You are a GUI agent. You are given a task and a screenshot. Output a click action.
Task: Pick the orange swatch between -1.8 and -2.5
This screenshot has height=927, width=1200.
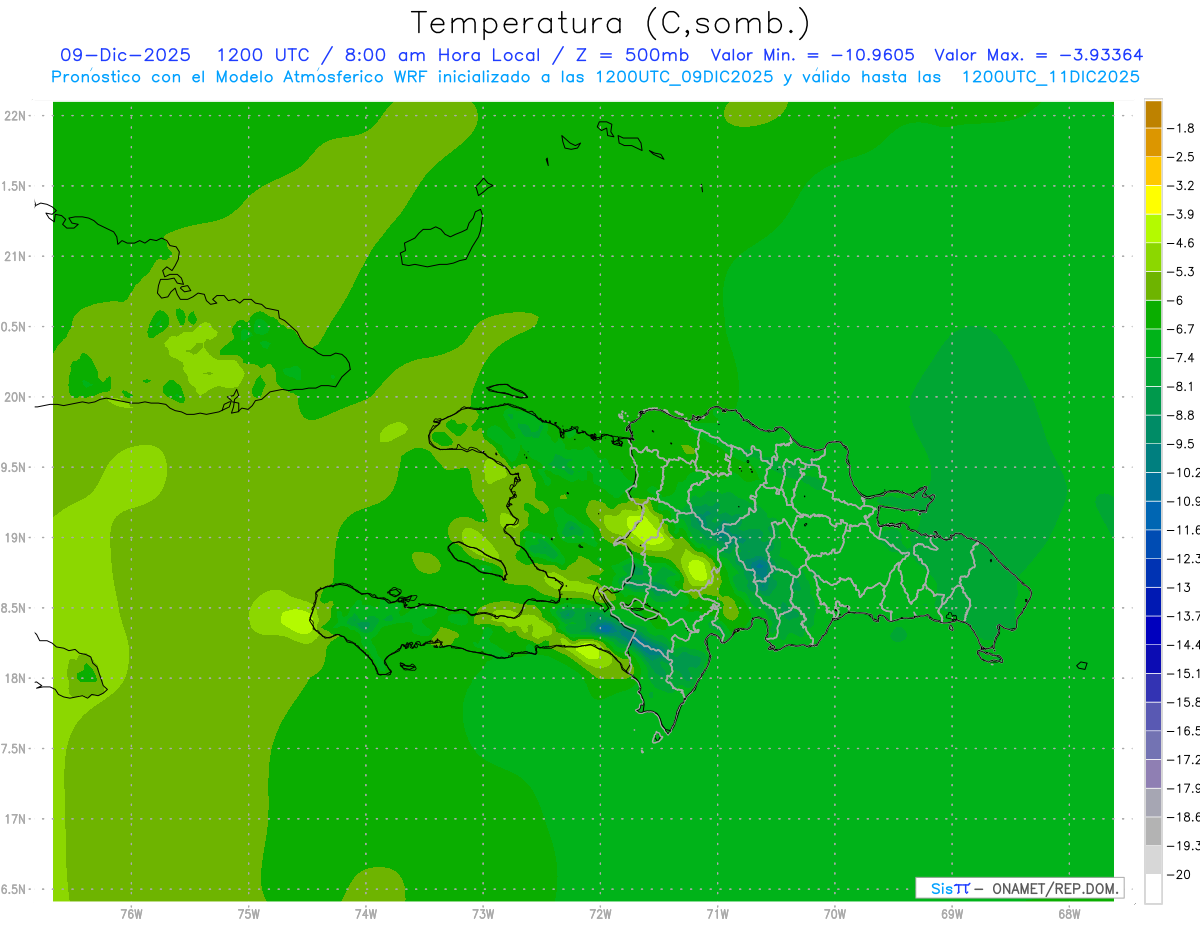click(1153, 142)
